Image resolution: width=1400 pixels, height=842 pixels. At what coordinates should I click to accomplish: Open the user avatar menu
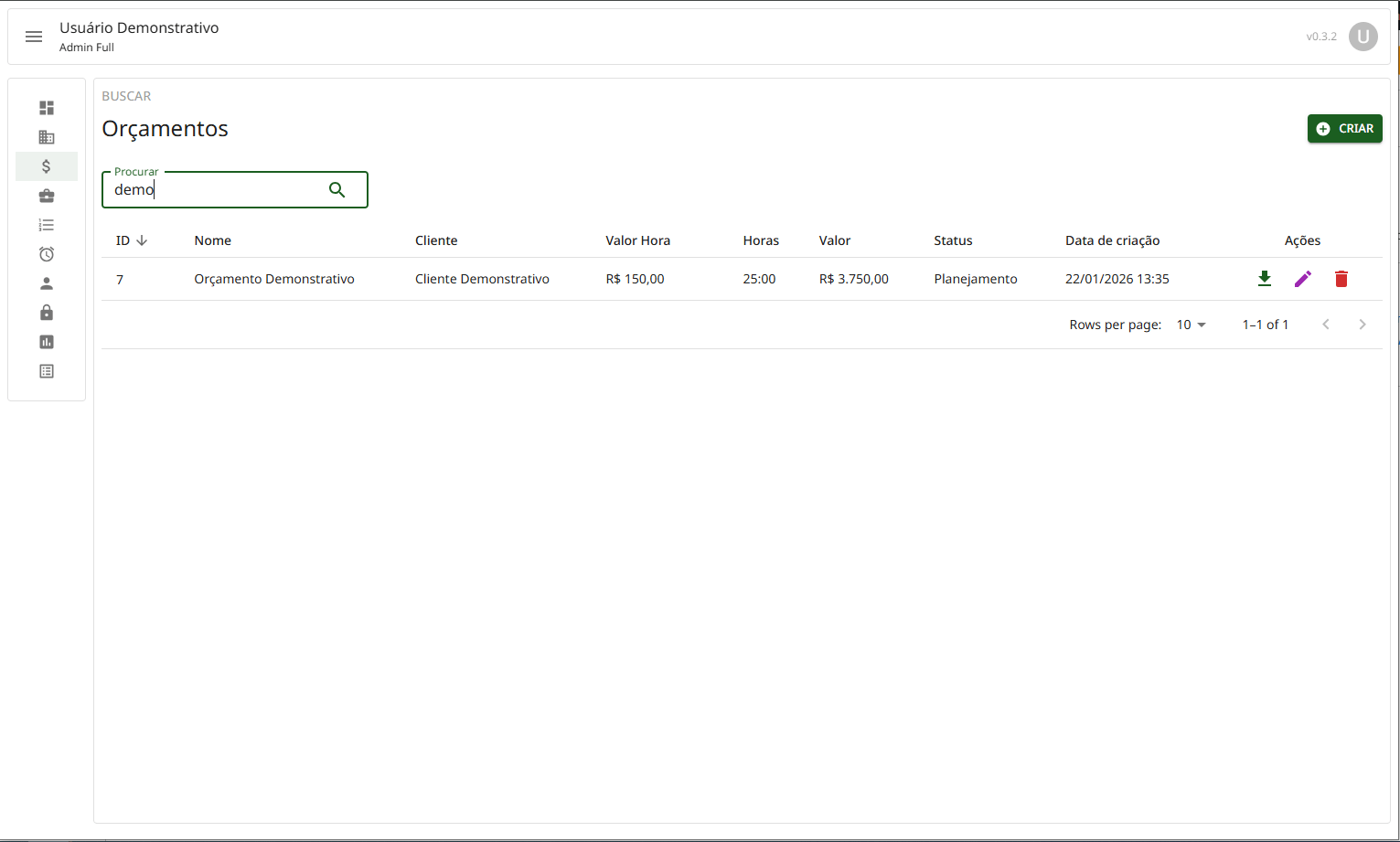coord(1363,37)
